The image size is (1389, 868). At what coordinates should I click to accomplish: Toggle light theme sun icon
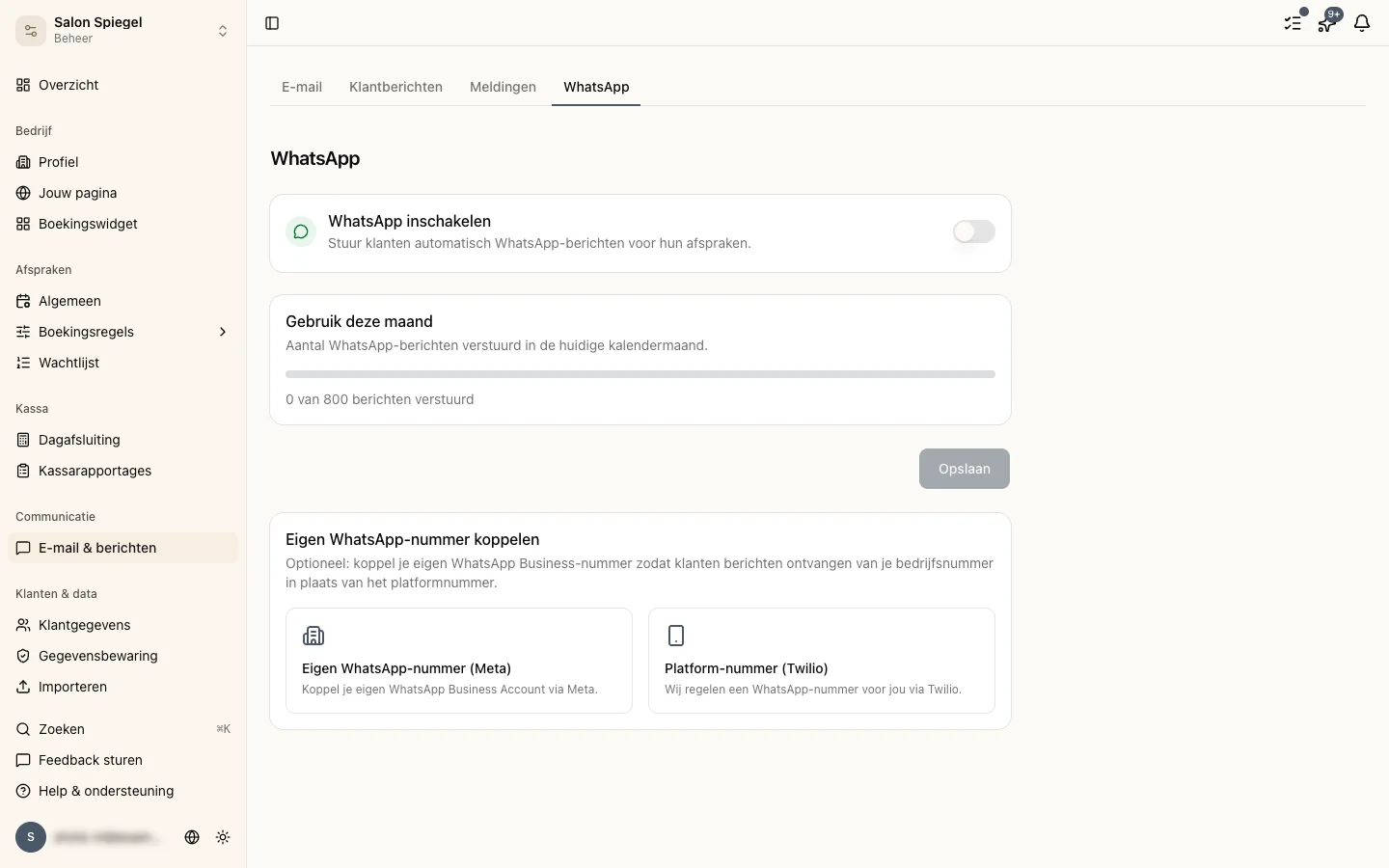point(223,837)
